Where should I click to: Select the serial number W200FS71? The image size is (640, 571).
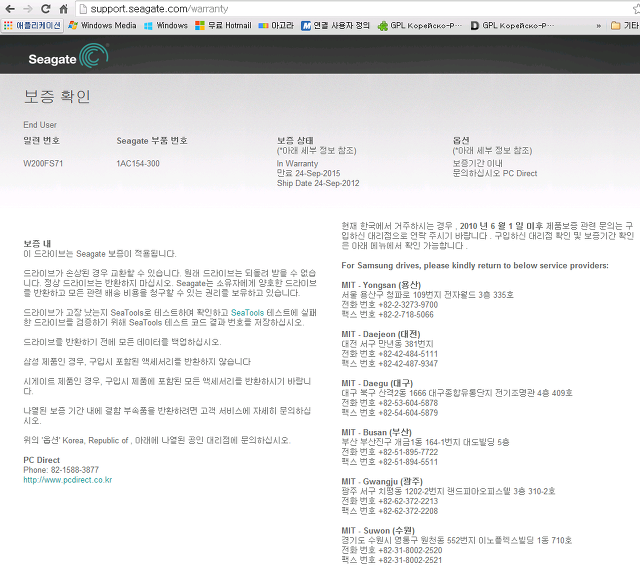click(x=43, y=164)
